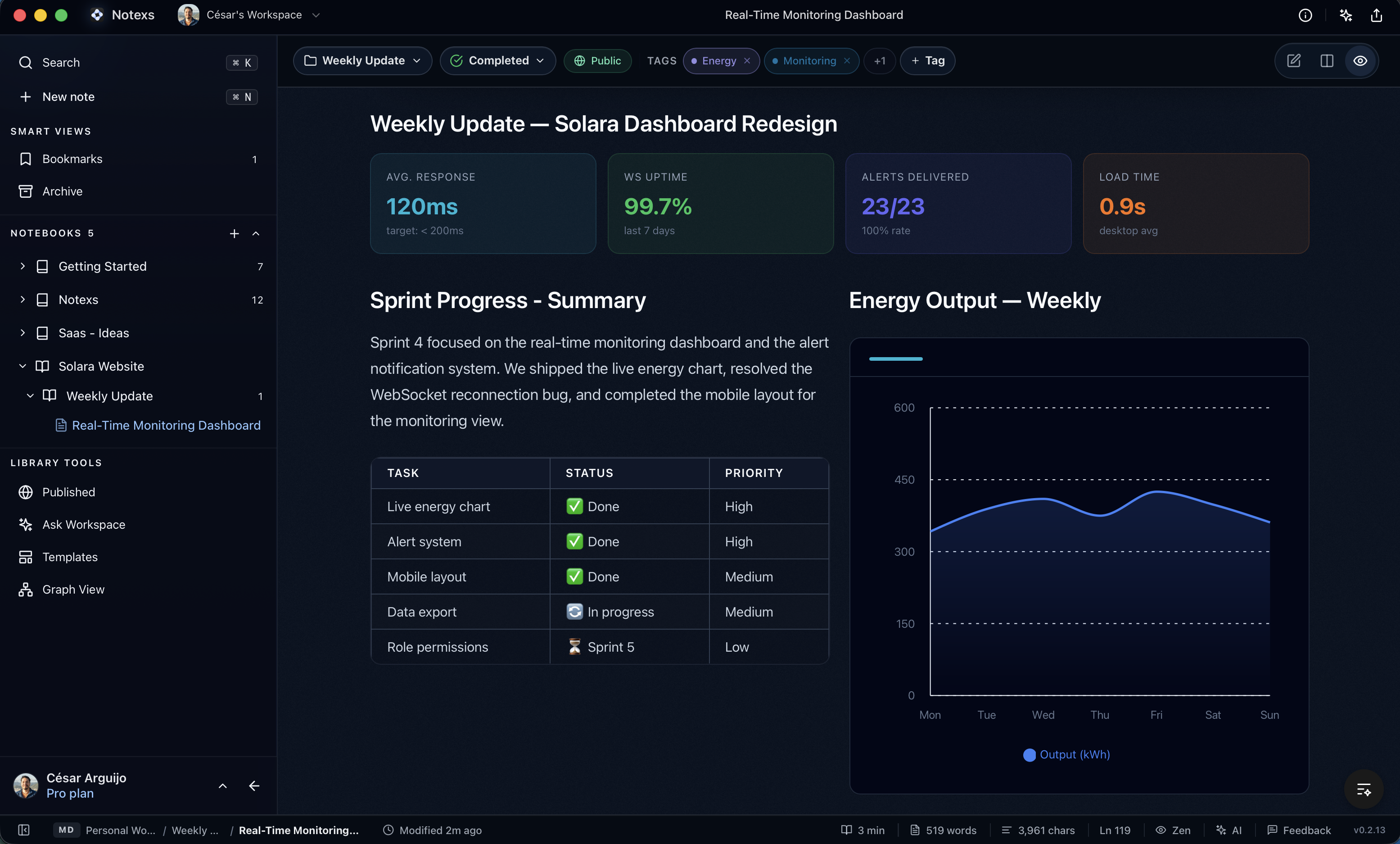The height and width of the screenshot is (844, 1400).
Task: Click the Role permissions task cell
Action: tap(460, 647)
